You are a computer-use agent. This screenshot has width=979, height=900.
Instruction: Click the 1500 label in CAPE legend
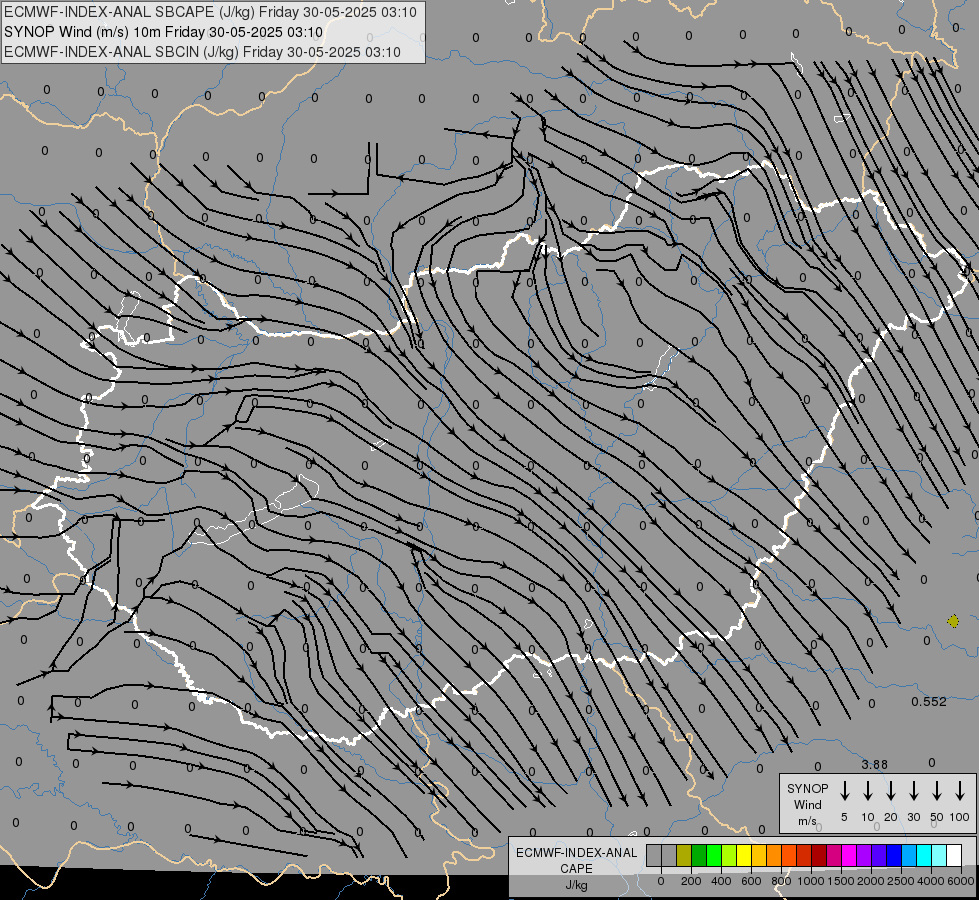[x=841, y=881]
